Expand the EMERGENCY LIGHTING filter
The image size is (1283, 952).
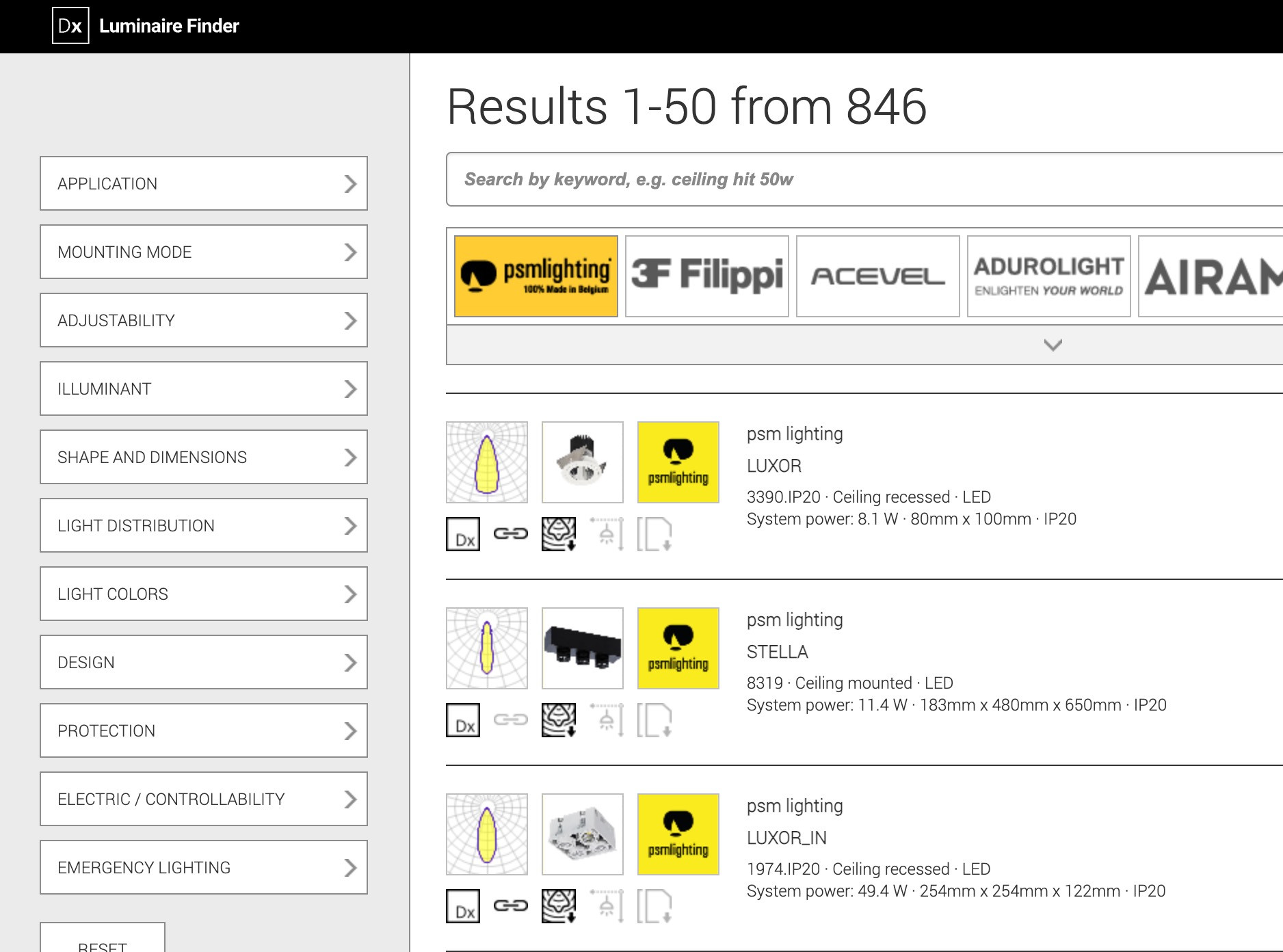point(204,867)
